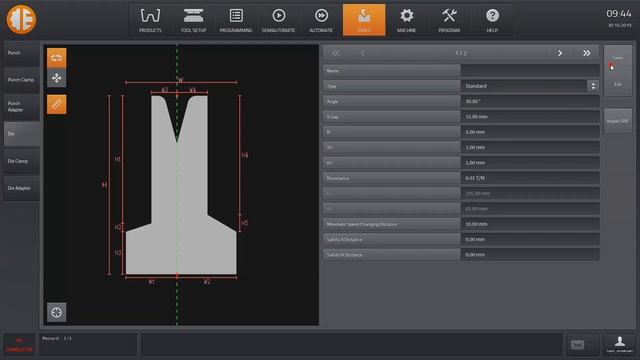Edit the 5.00 mm value field

coord(530,132)
